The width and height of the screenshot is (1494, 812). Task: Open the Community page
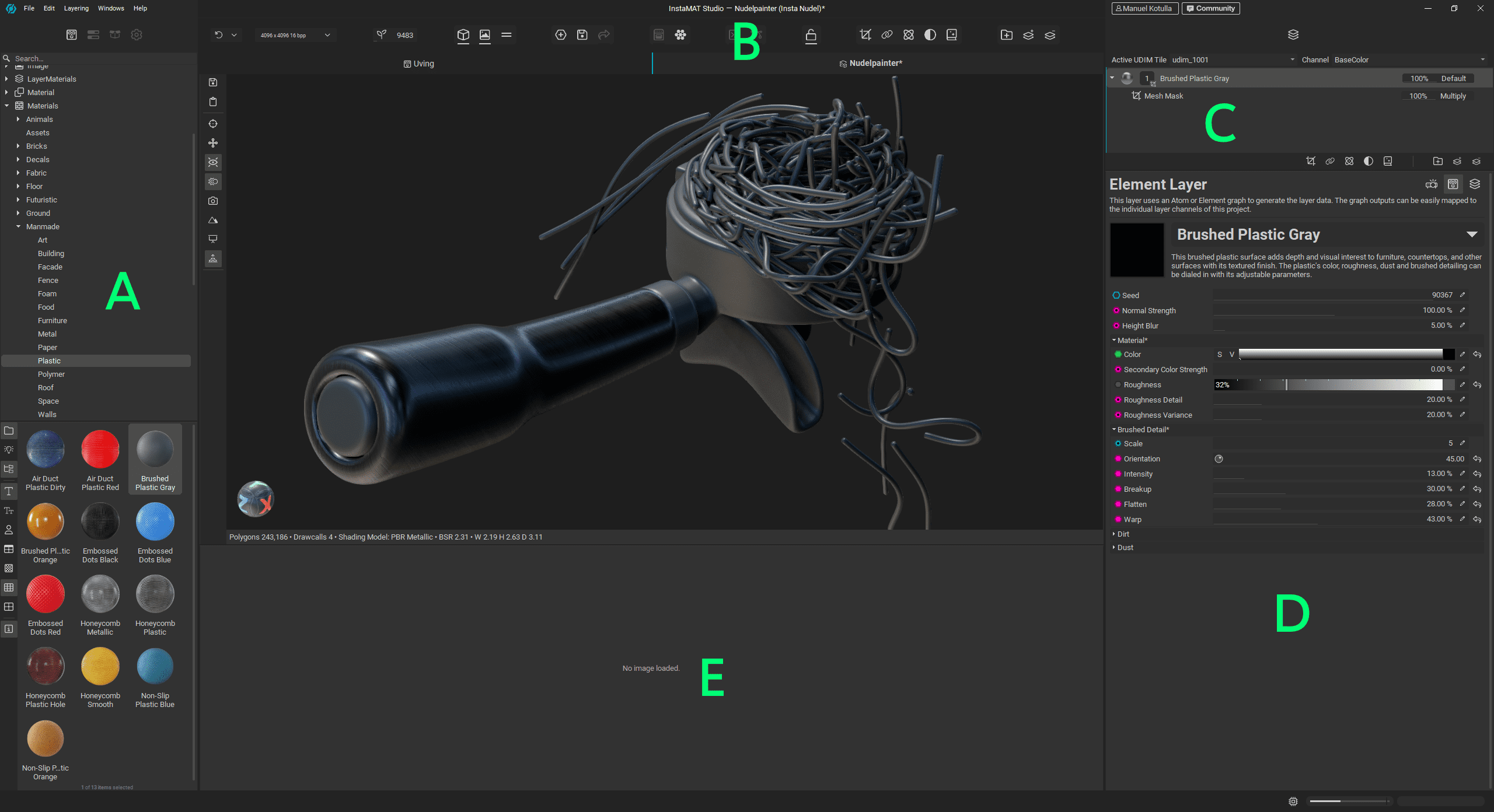point(1210,8)
